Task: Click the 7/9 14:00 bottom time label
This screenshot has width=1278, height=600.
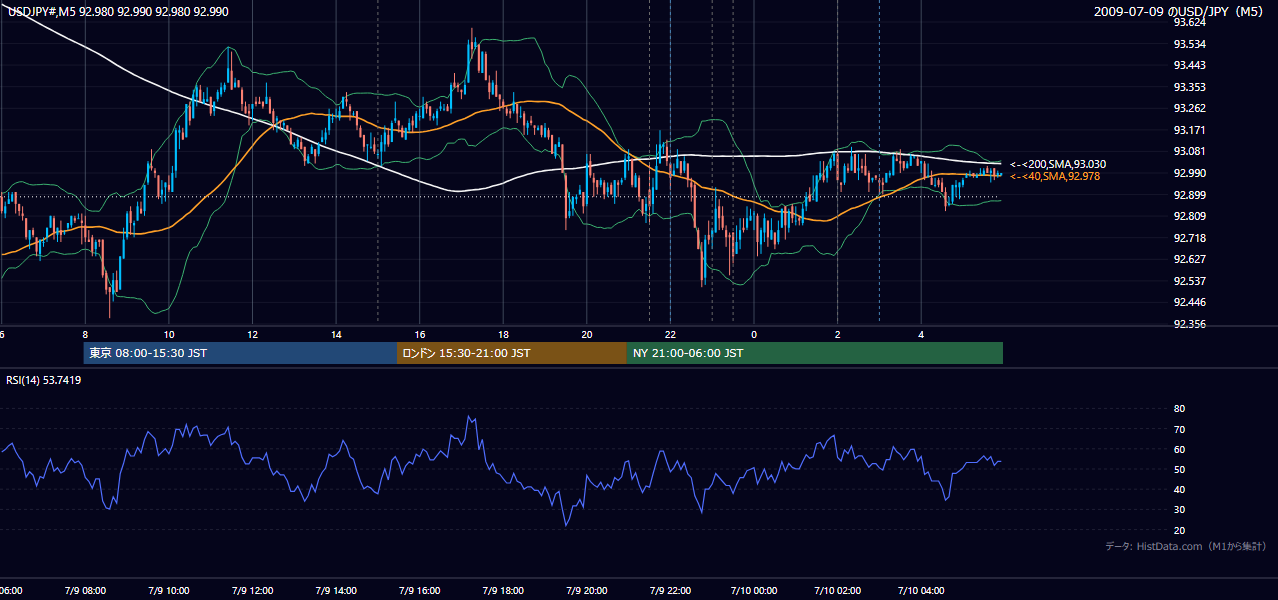Action: point(336,591)
